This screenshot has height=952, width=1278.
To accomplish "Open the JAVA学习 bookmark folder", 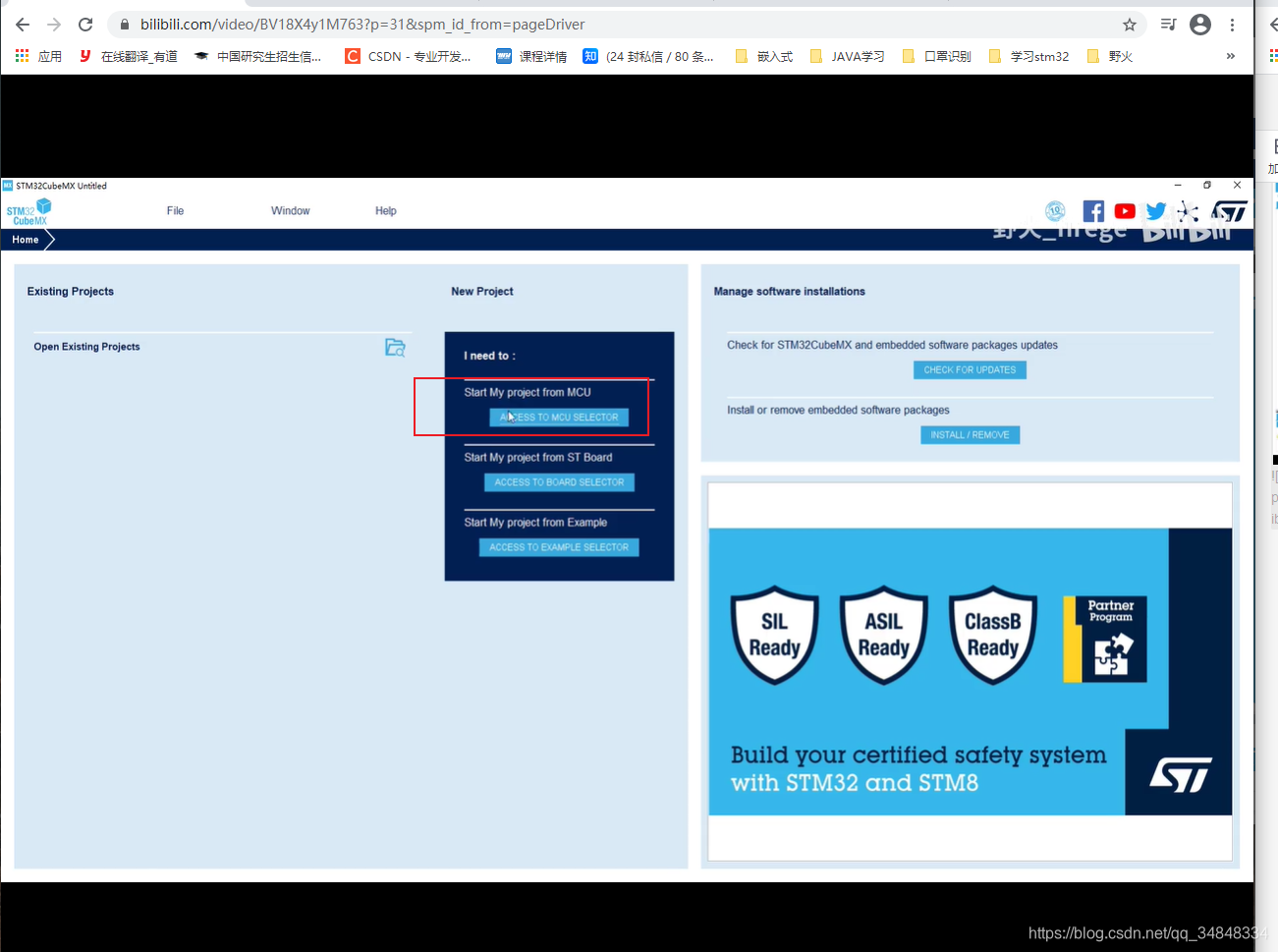I will (847, 56).
